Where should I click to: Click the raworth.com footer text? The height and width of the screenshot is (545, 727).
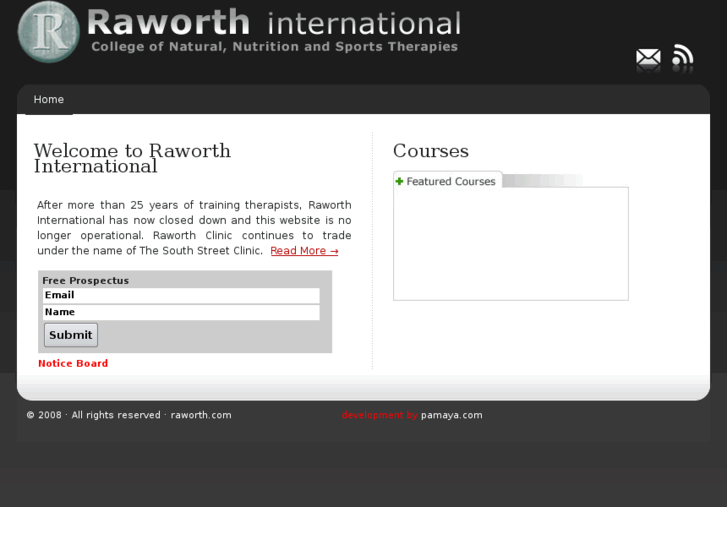(201, 415)
